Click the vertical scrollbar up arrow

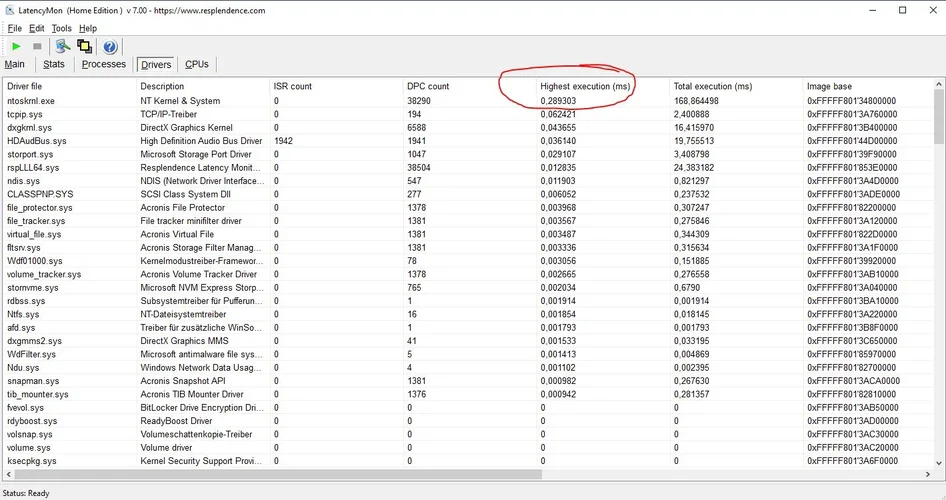click(939, 84)
